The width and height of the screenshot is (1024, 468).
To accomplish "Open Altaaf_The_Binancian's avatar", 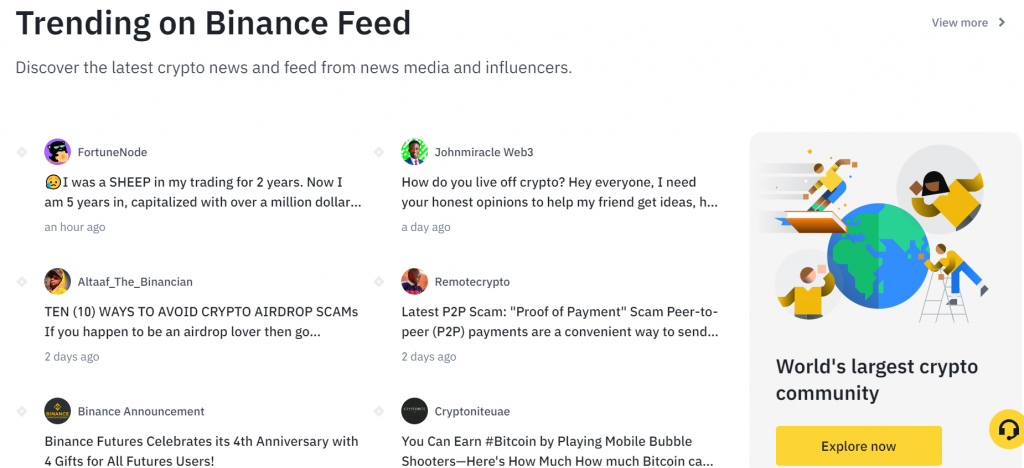I will 57,281.
